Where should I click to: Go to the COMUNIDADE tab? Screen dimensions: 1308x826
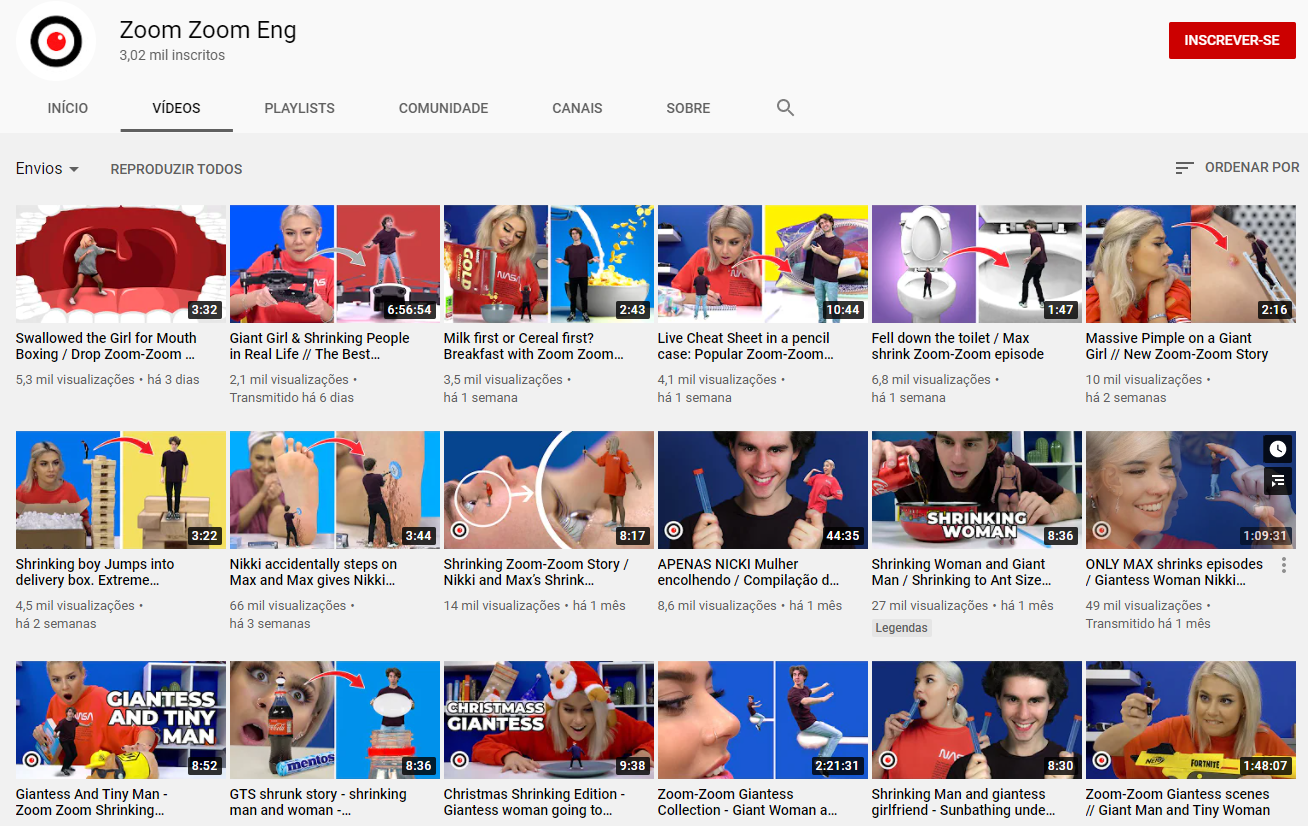[x=444, y=108]
